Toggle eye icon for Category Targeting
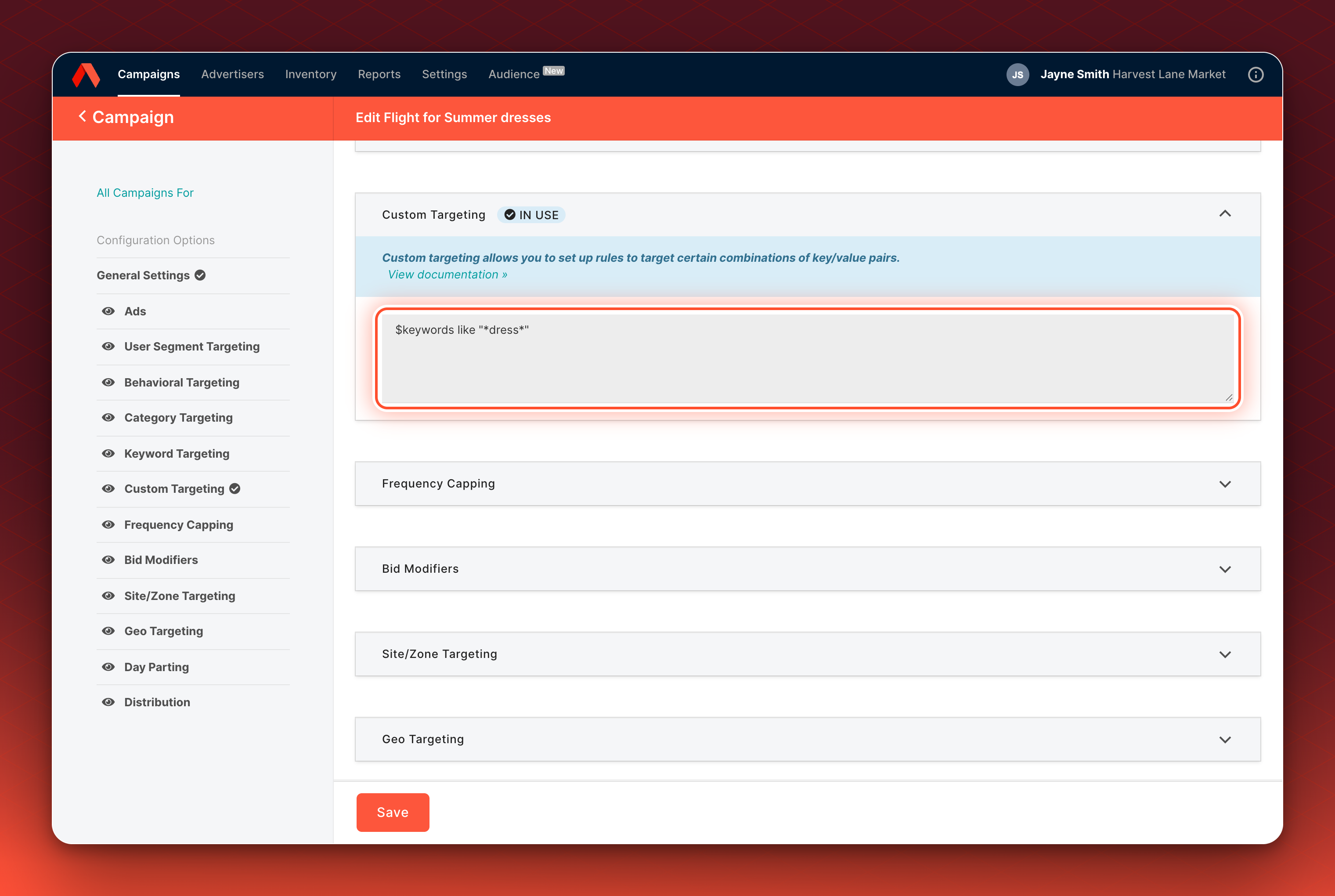This screenshot has height=896, width=1335. [108, 418]
